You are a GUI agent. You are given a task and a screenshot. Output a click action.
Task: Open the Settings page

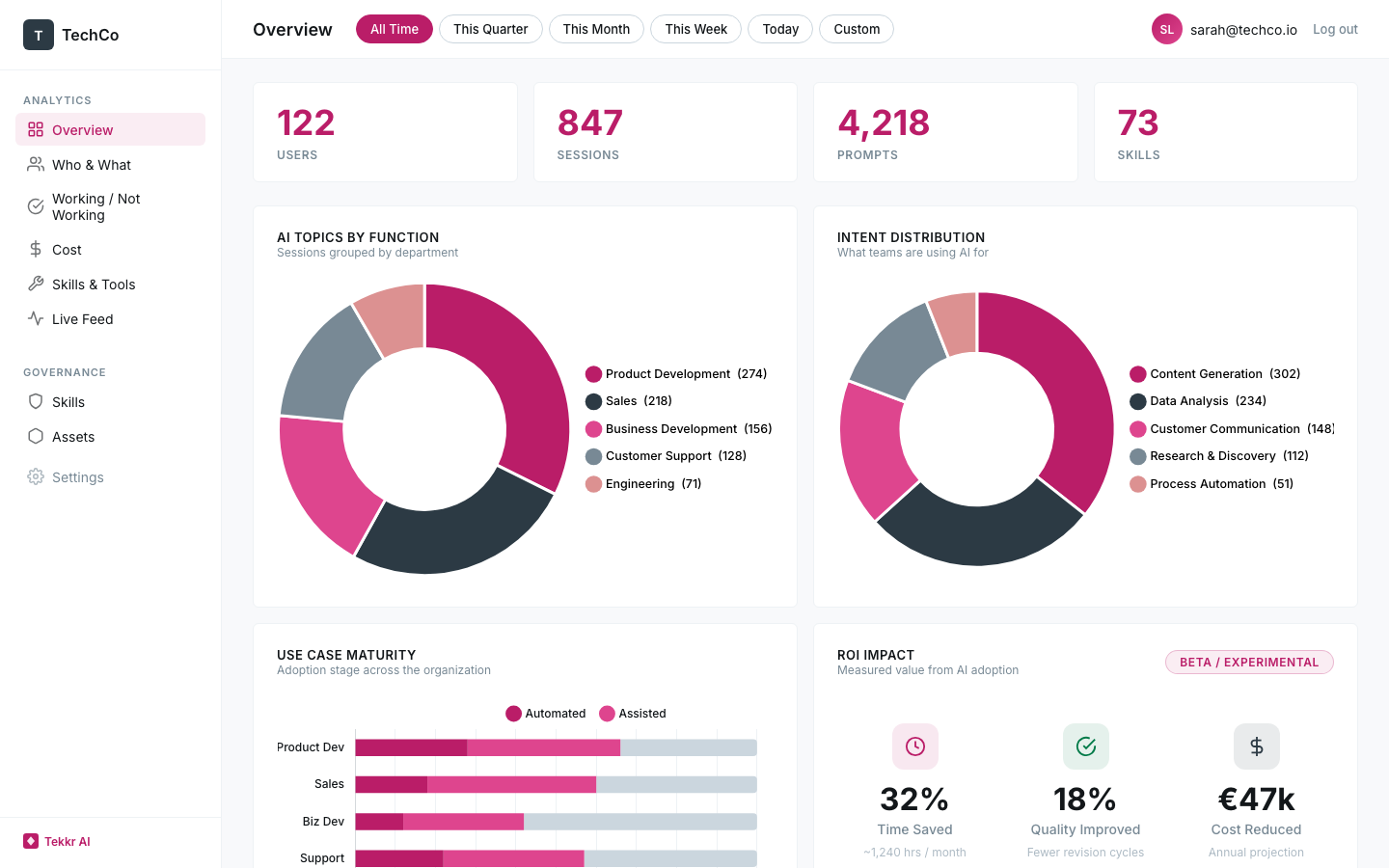click(77, 476)
